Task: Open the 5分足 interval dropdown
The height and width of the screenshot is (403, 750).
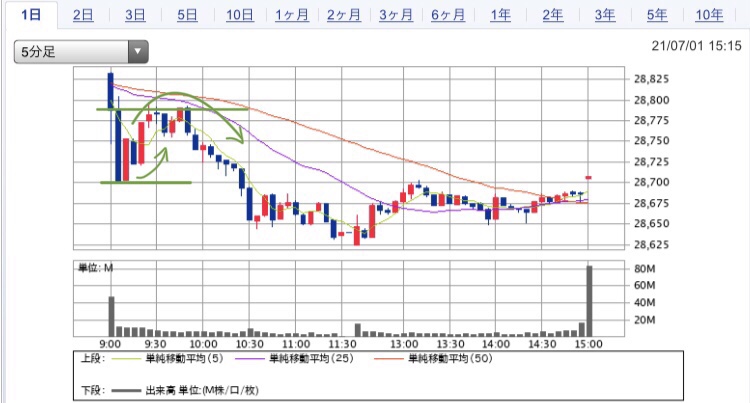Action: [81, 52]
